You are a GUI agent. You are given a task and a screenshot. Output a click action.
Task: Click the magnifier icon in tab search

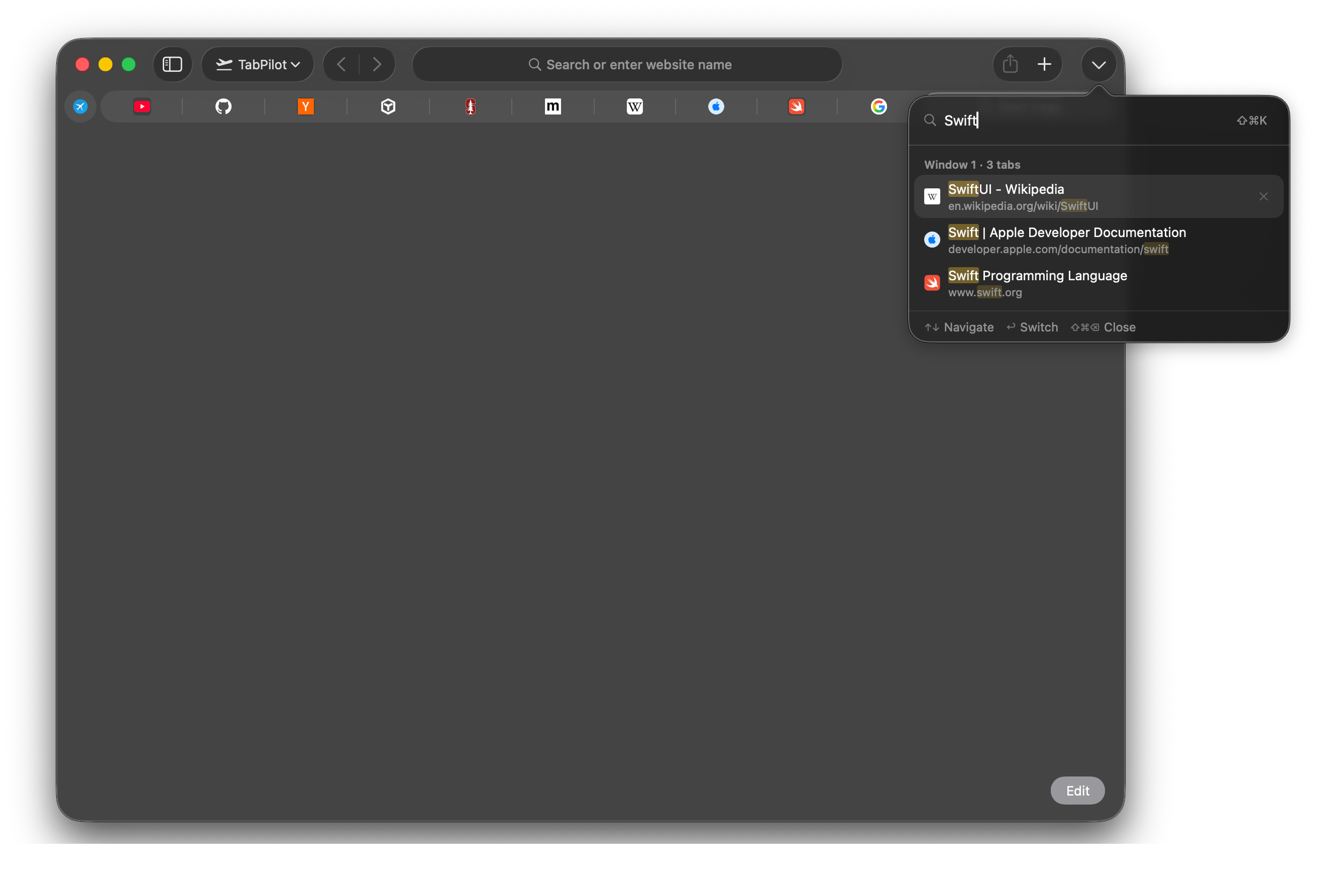(x=930, y=121)
